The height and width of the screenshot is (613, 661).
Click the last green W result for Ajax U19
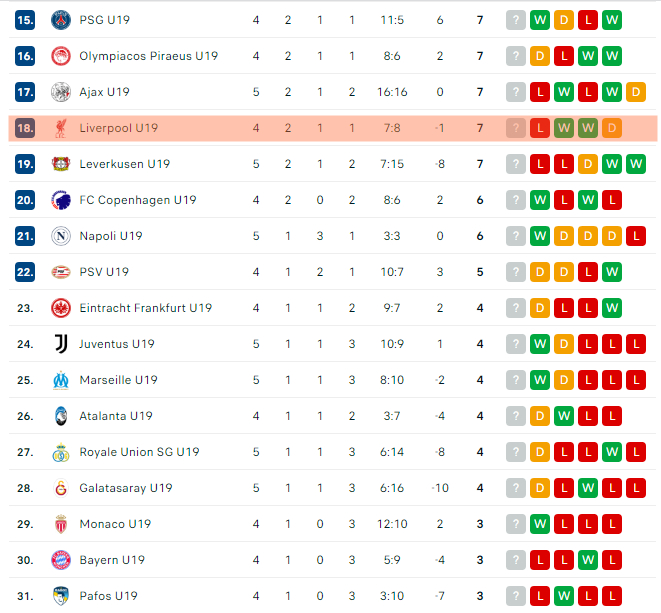coord(612,92)
